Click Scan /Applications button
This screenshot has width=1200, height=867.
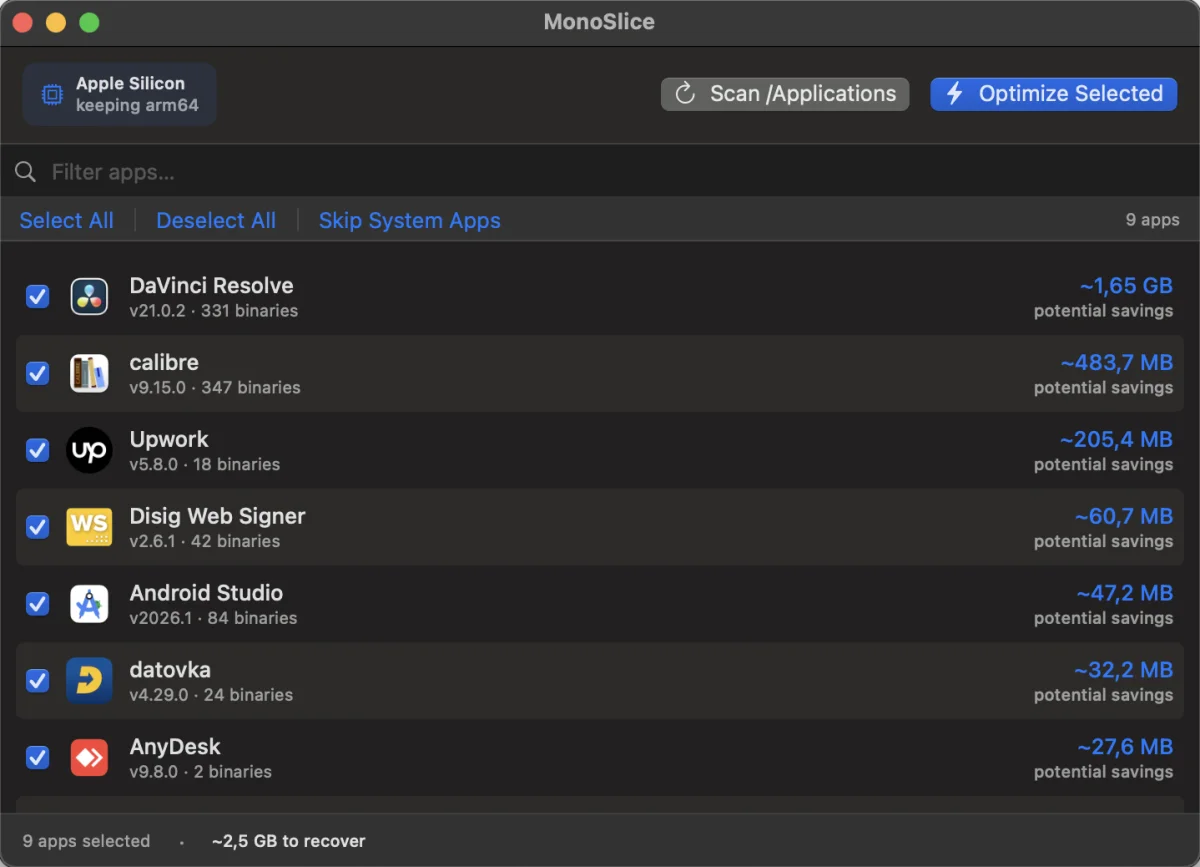pyautogui.click(x=785, y=94)
